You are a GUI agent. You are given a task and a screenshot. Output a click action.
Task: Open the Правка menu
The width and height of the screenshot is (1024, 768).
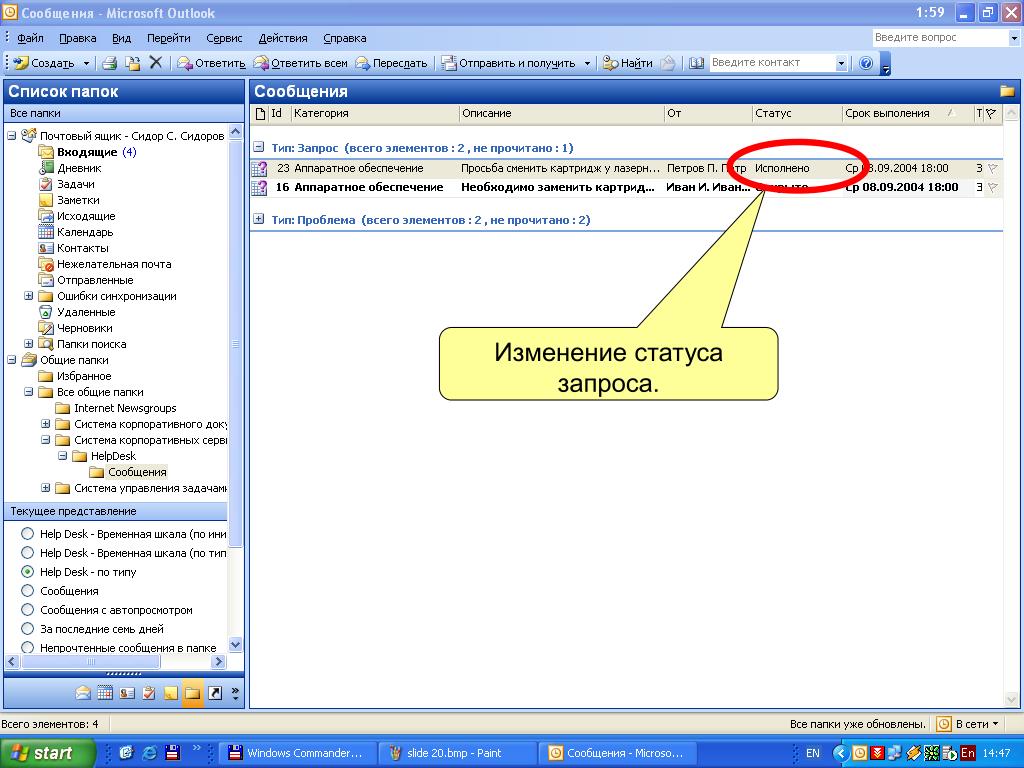[x=78, y=39]
